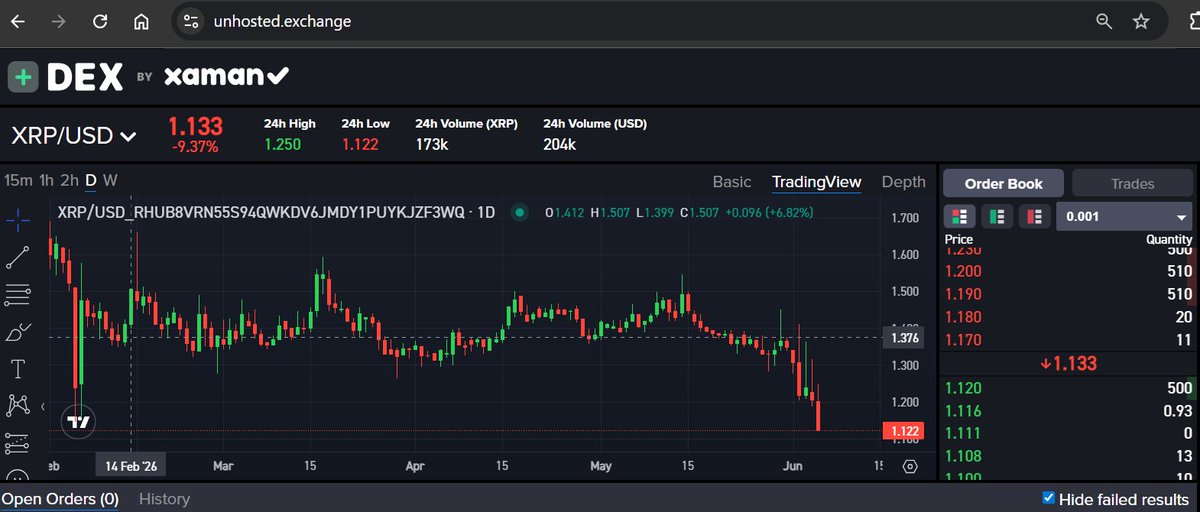The height and width of the screenshot is (512, 1200).
Task: Open the browser zoom control
Action: (x=1104, y=21)
